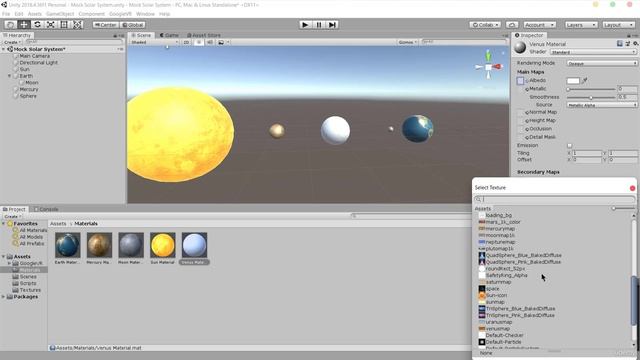Select the Rect transform tool

pos(64,24)
